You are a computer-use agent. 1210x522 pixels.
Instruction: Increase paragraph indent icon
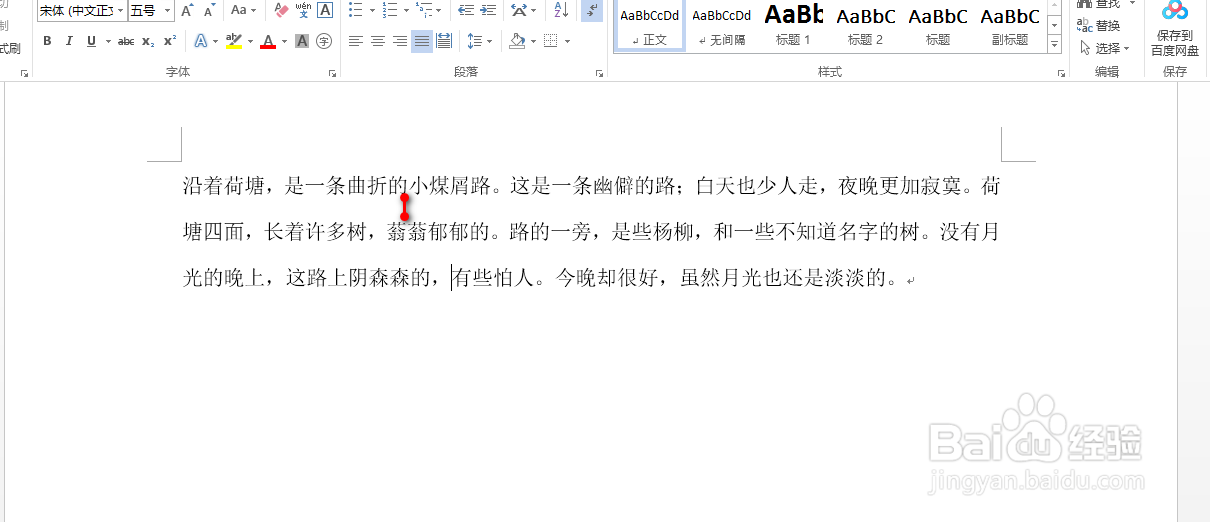pyautogui.click(x=489, y=11)
